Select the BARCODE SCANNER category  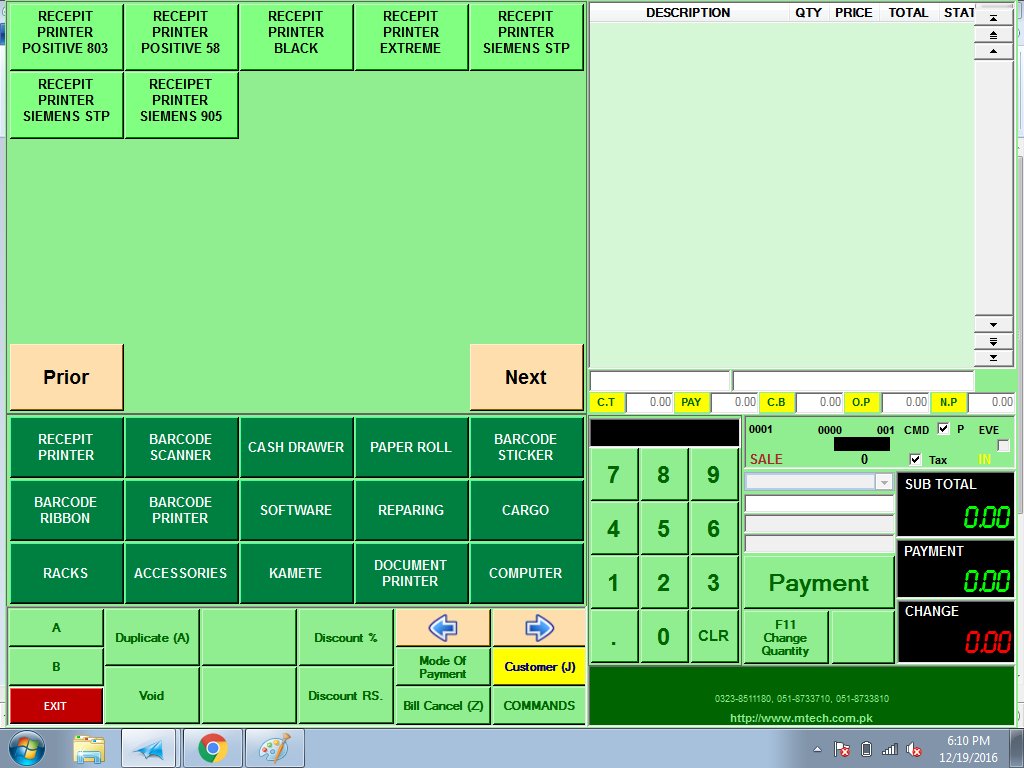point(181,447)
